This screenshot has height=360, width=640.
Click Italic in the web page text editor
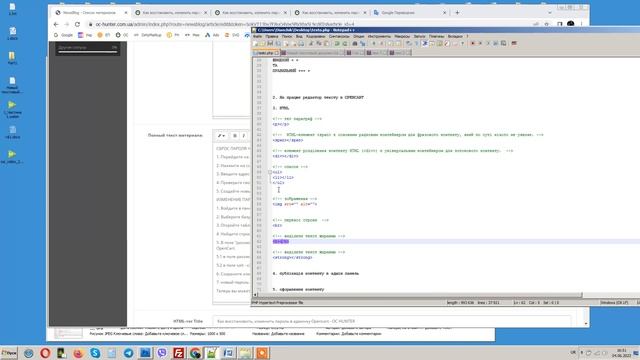pyautogui.click(x=244, y=136)
